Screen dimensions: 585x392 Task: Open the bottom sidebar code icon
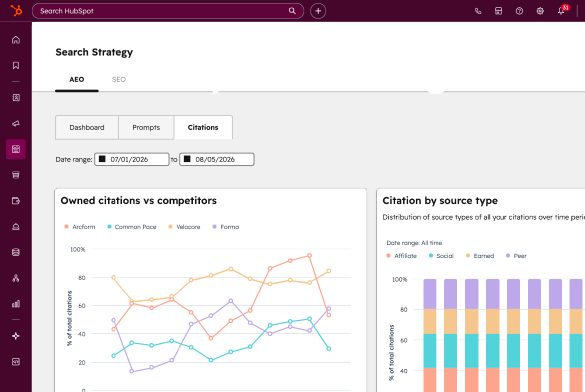[x=16, y=362]
